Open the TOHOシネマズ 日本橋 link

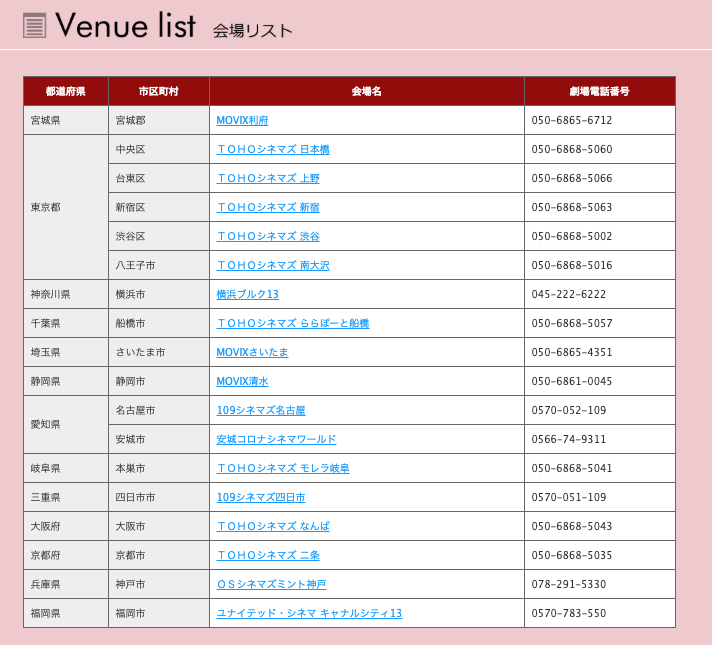pyautogui.click(x=273, y=149)
